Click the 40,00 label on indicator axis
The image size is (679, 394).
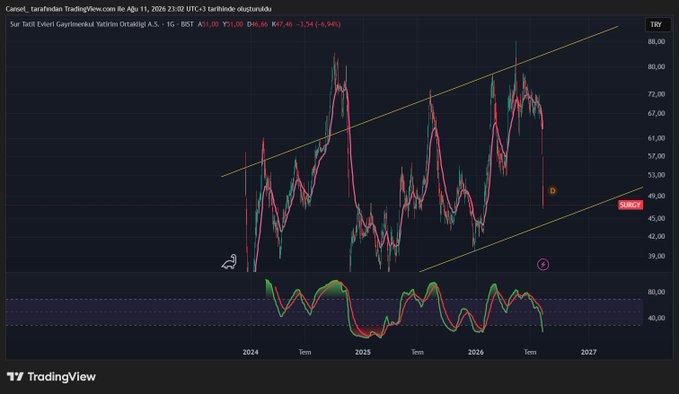click(x=656, y=318)
